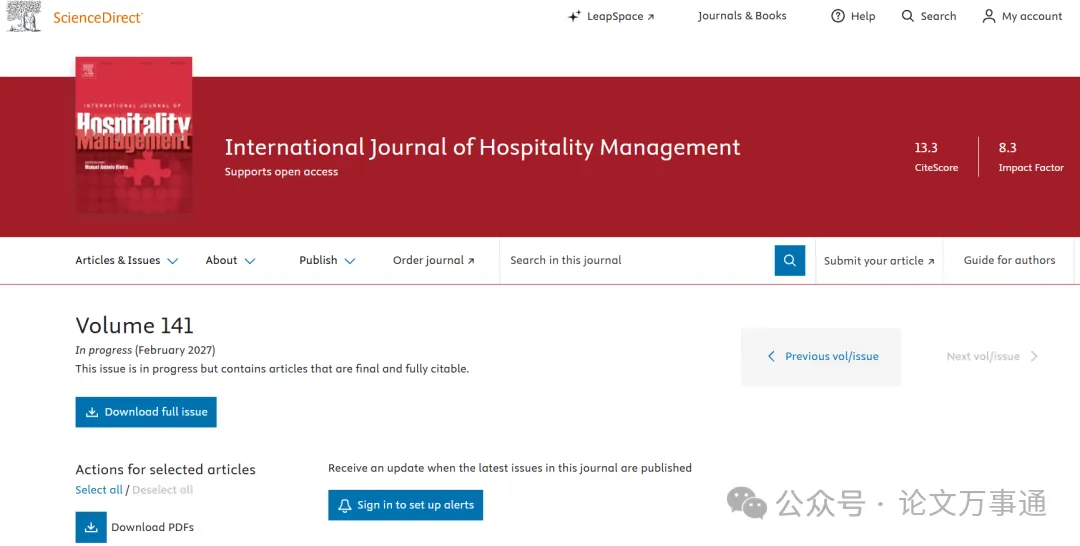Open the Help link
Image resolution: width=1080 pixels, height=546 pixels.
coord(853,16)
